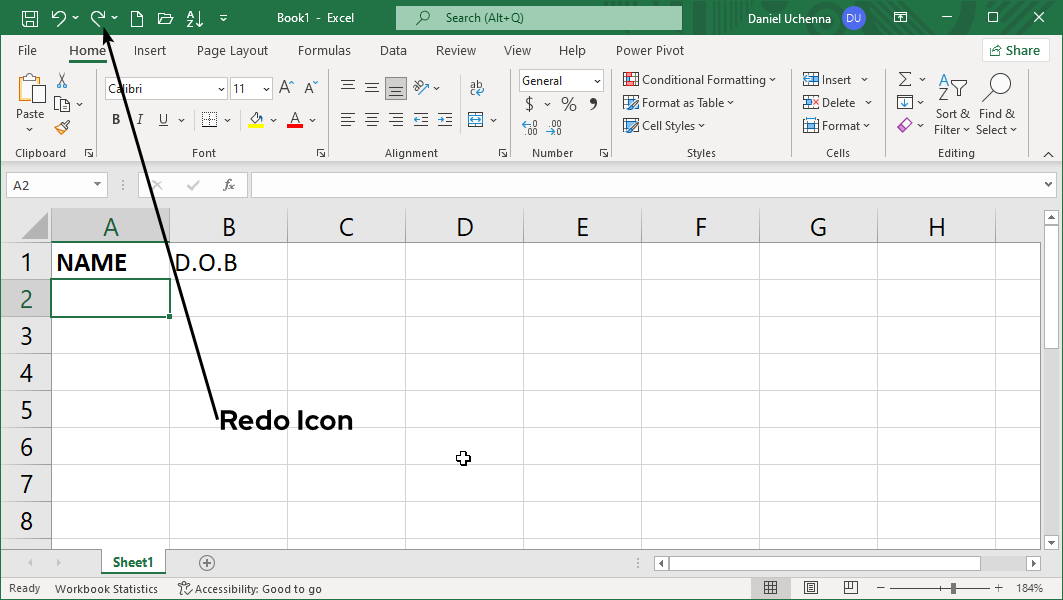Open Workbook Statistics in status bar
The image size is (1063, 600).
point(106,589)
